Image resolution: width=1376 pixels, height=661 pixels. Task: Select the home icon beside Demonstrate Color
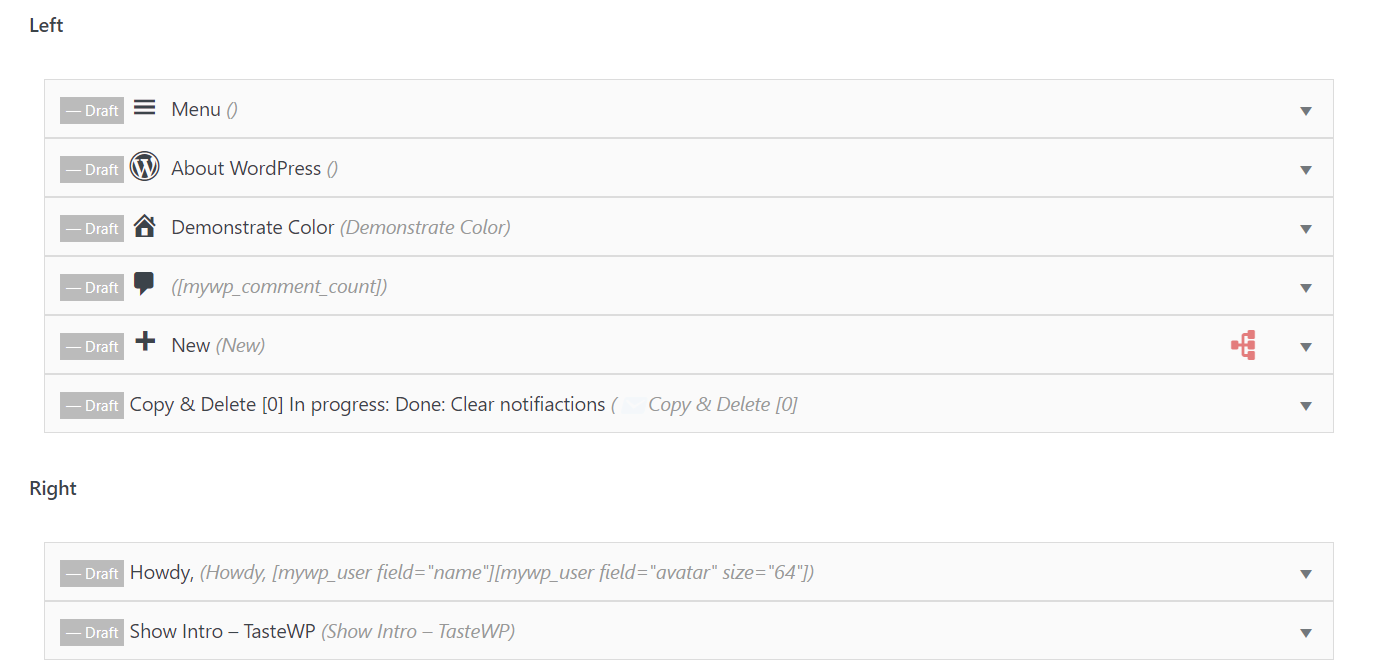click(x=144, y=226)
